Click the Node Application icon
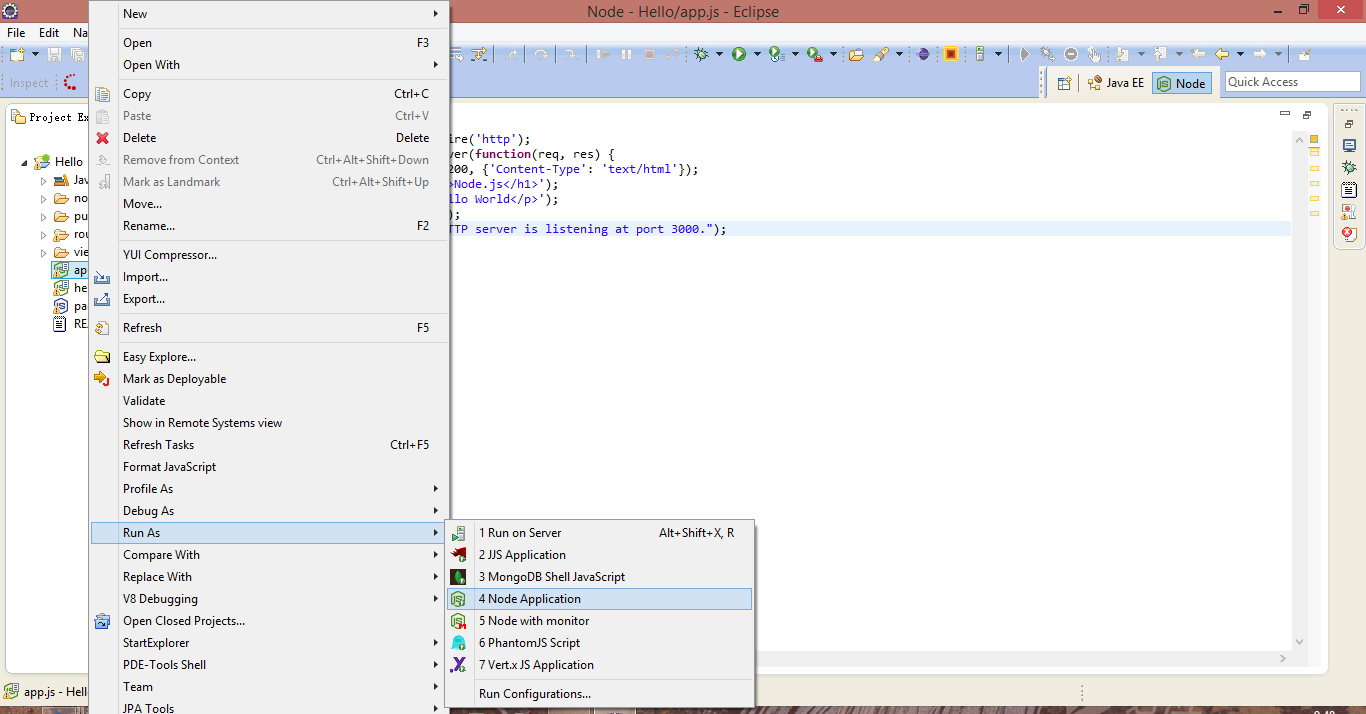The width and height of the screenshot is (1366, 714). [459, 599]
